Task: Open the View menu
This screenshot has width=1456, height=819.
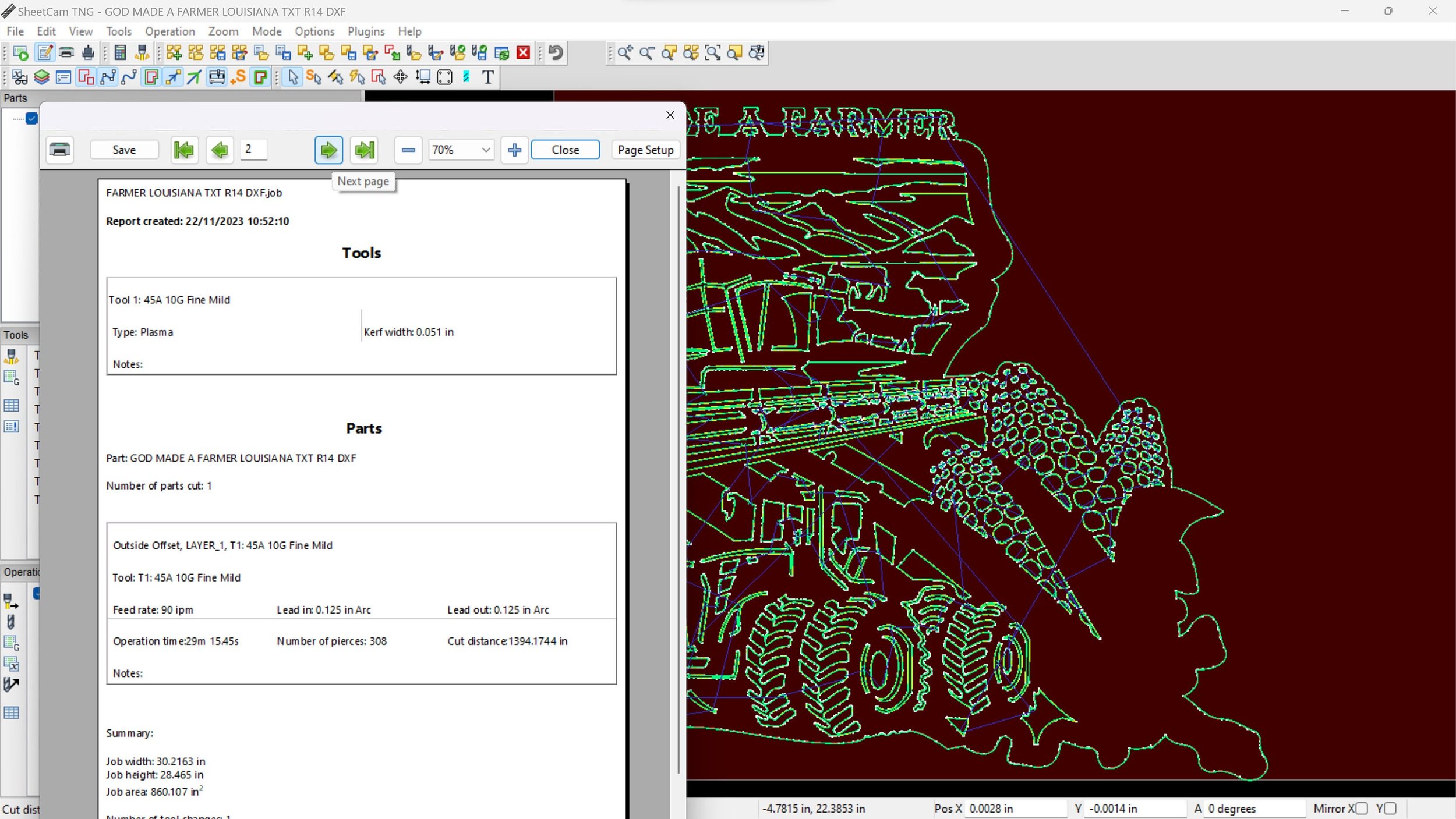Action: point(80,31)
